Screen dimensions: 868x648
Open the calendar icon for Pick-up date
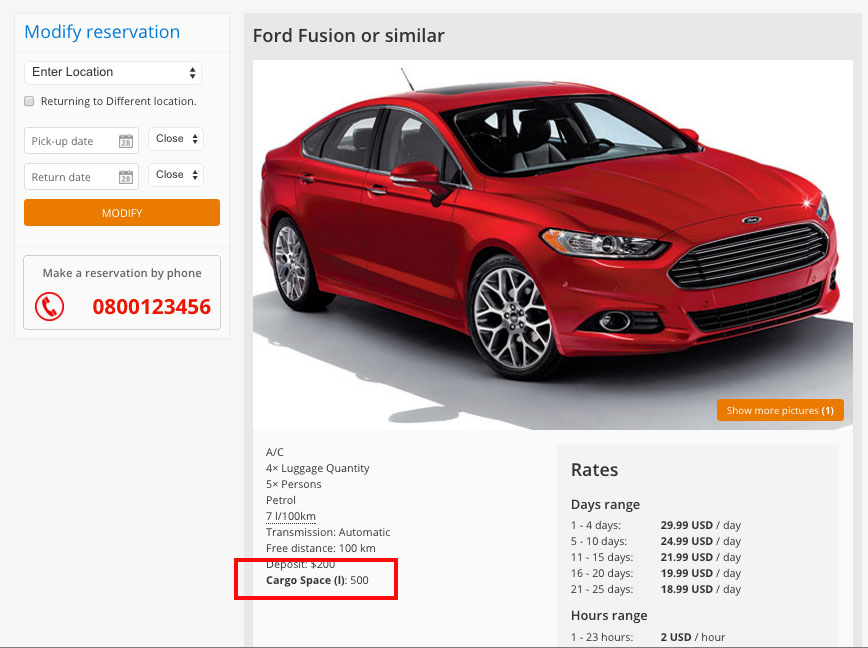pos(126,141)
